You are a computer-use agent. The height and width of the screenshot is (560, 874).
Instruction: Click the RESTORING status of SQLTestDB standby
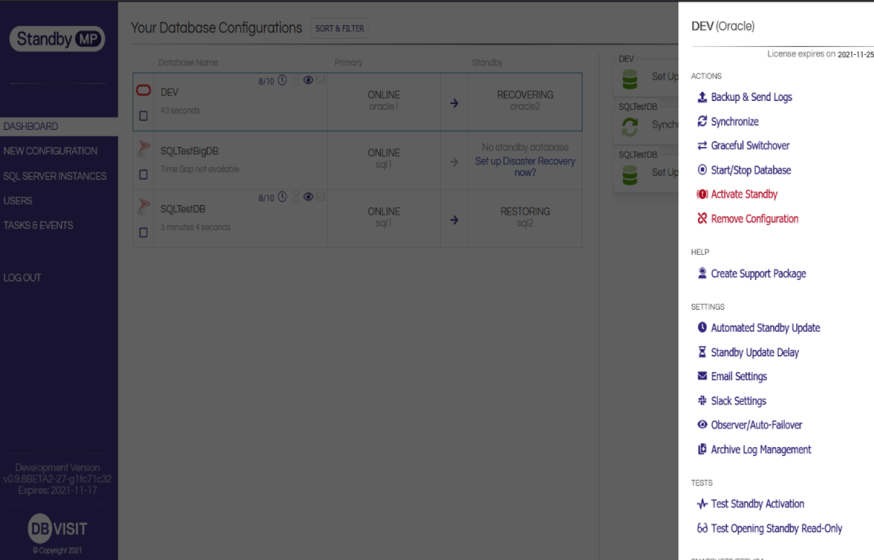coord(525,211)
